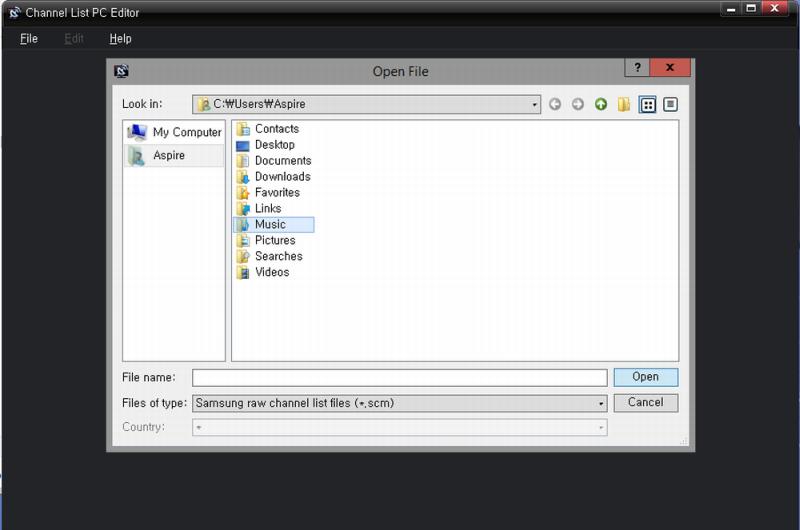Click the help question mark button
This screenshot has width=800, height=530.
click(637, 67)
